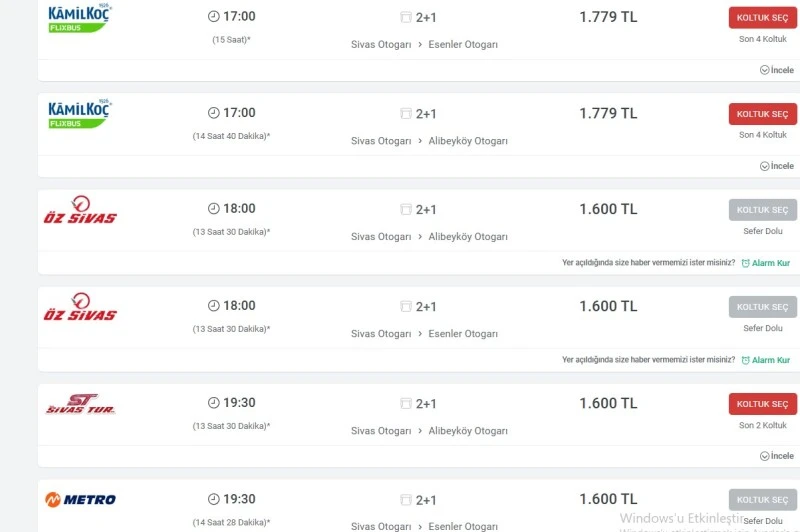800x532 pixels.
Task: Select a seat on the Kamil Koç 15 Saat trip
Action: [x=762, y=18]
